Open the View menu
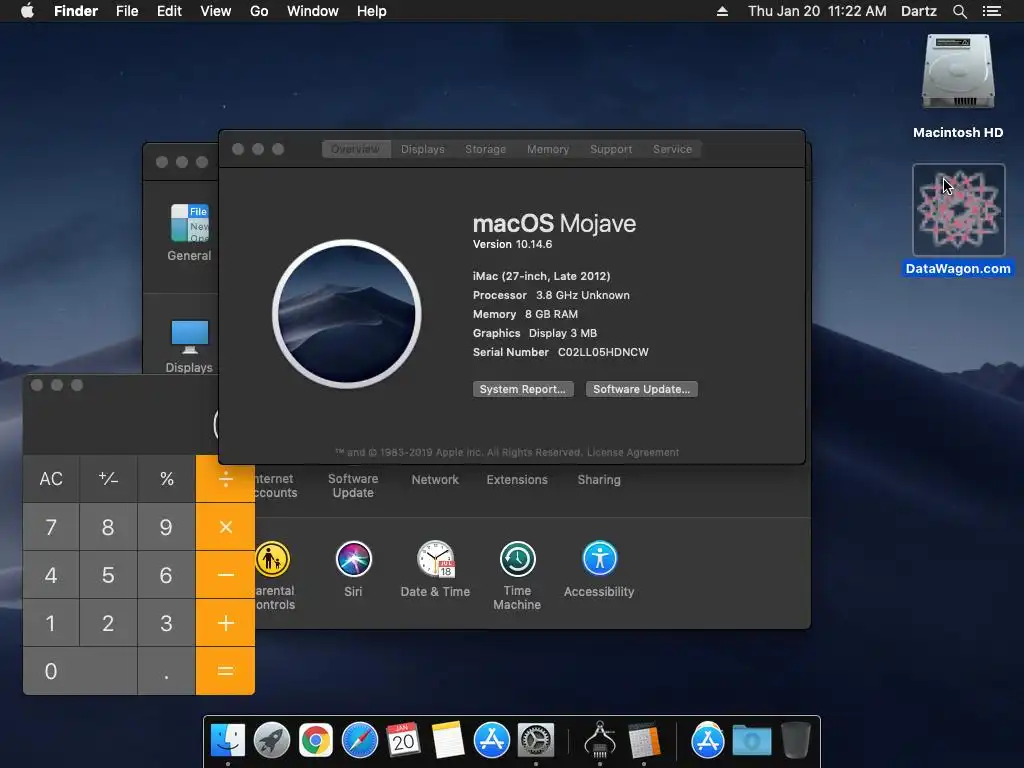 [216, 11]
